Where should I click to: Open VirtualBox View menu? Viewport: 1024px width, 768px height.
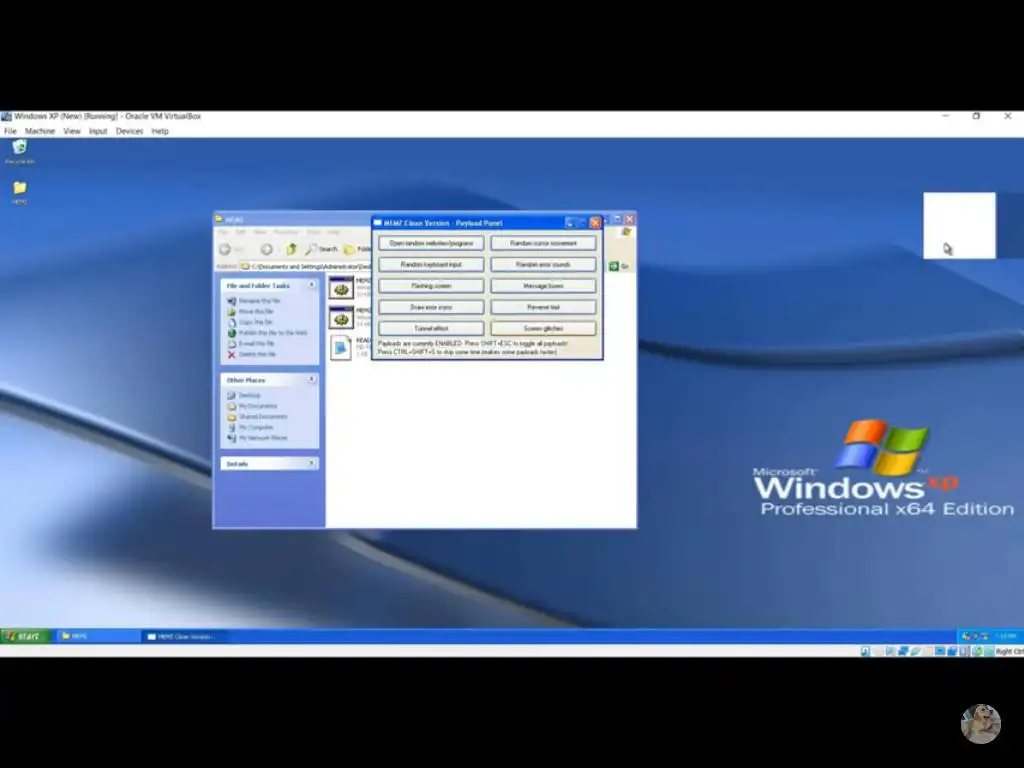point(72,131)
